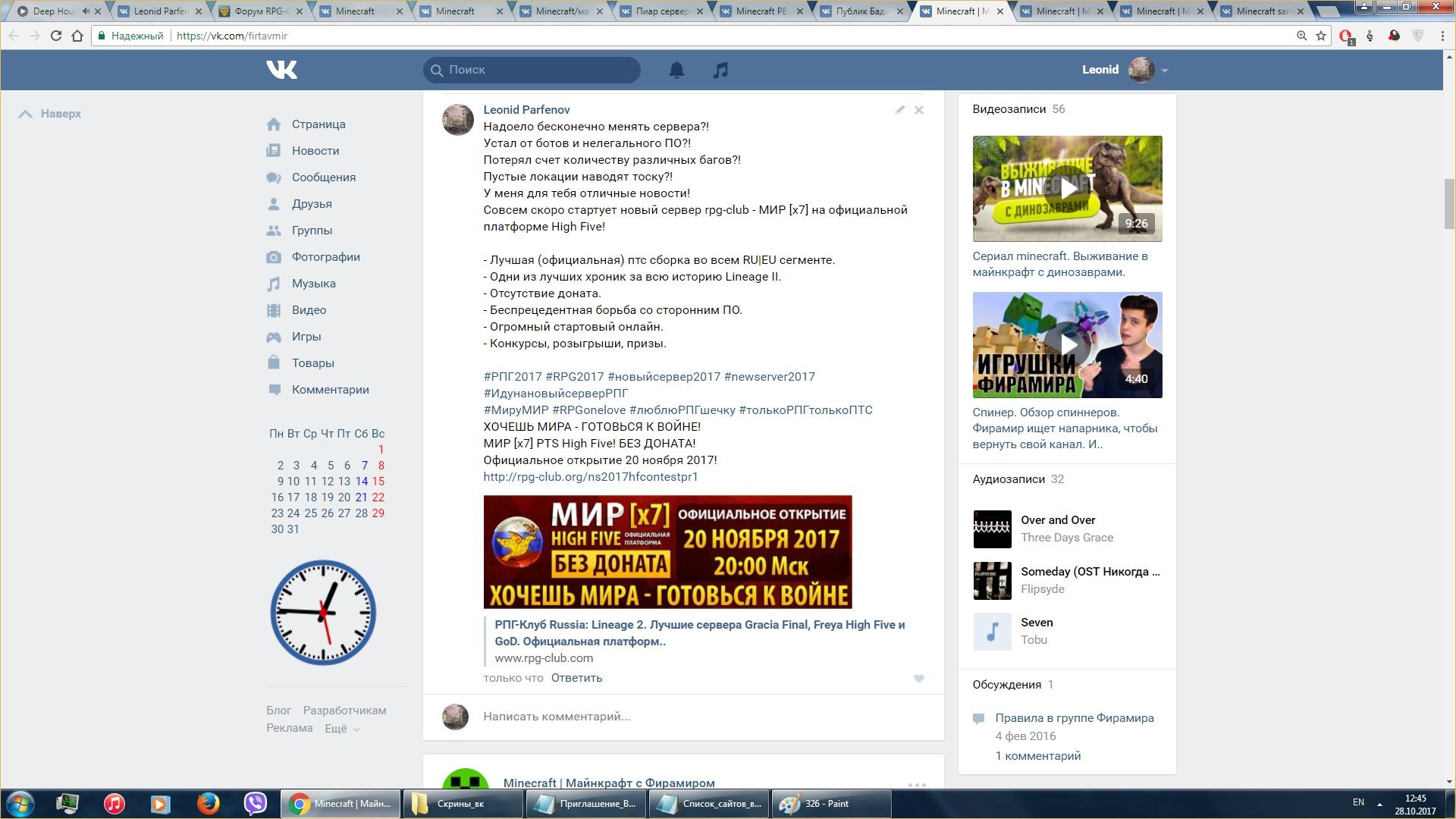Delete the comment with X icon
The width and height of the screenshot is (1456, 819).
918,110
